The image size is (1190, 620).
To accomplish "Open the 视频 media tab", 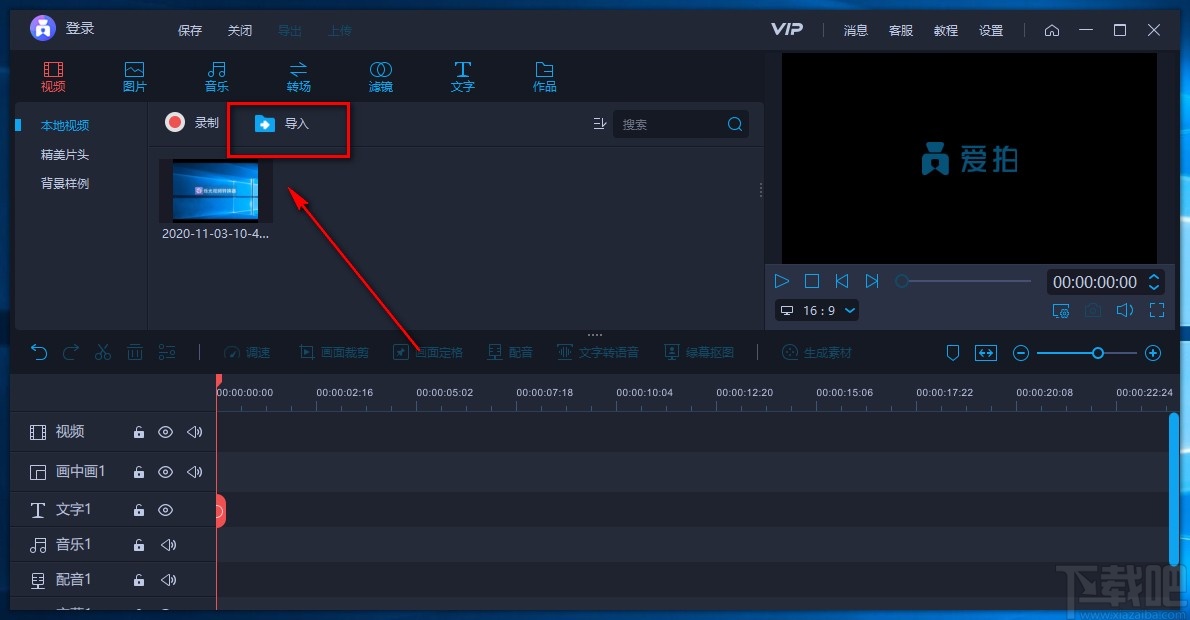I will [x=53, y=77].
